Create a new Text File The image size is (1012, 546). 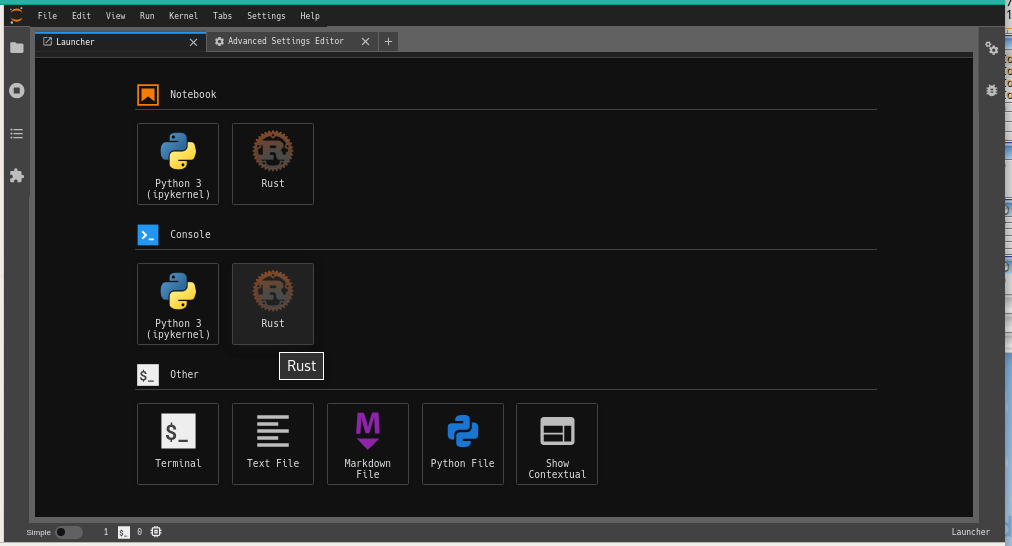[273, 444]
